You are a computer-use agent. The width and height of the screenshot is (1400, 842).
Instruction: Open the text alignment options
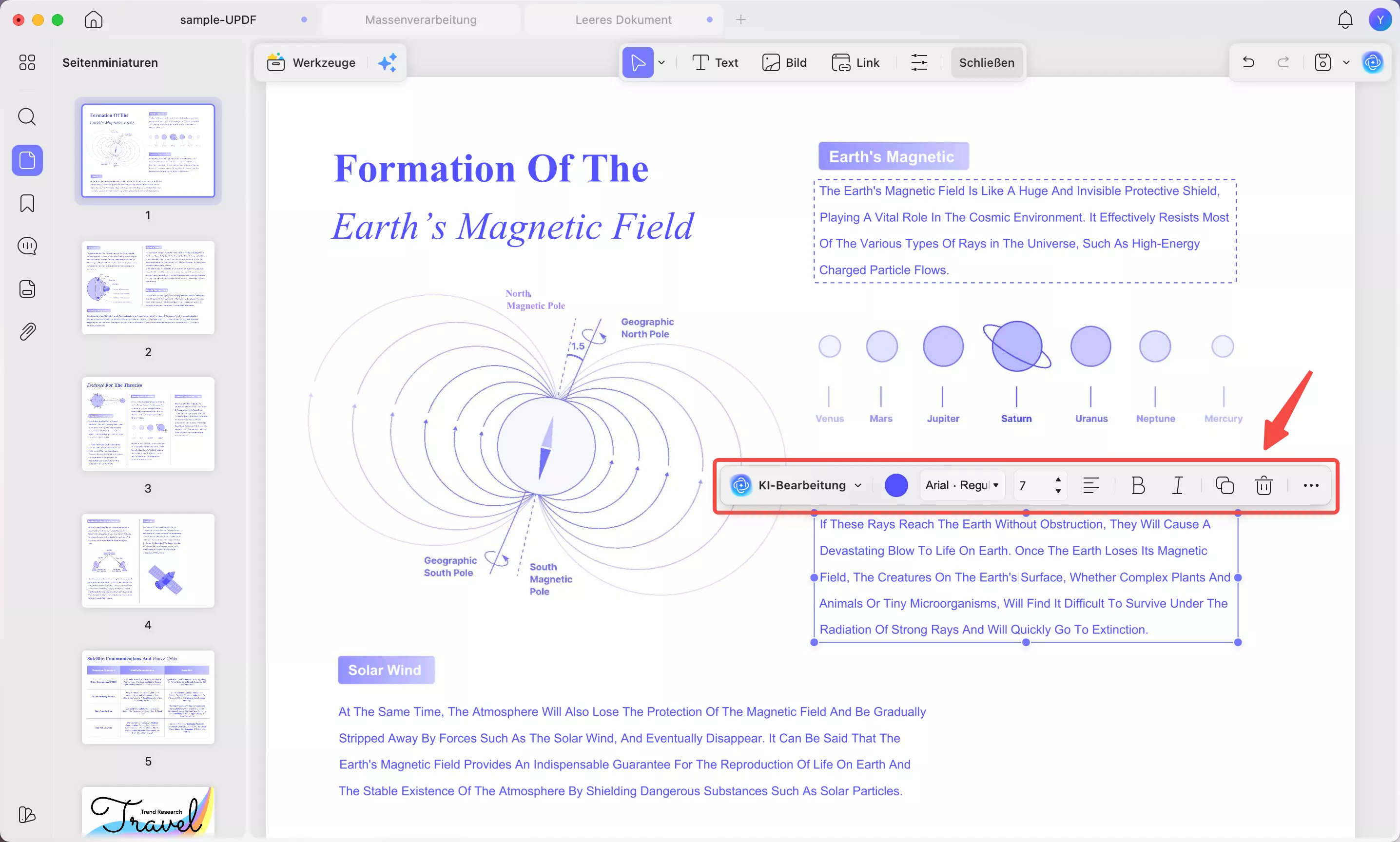(x=1091, y=486)
